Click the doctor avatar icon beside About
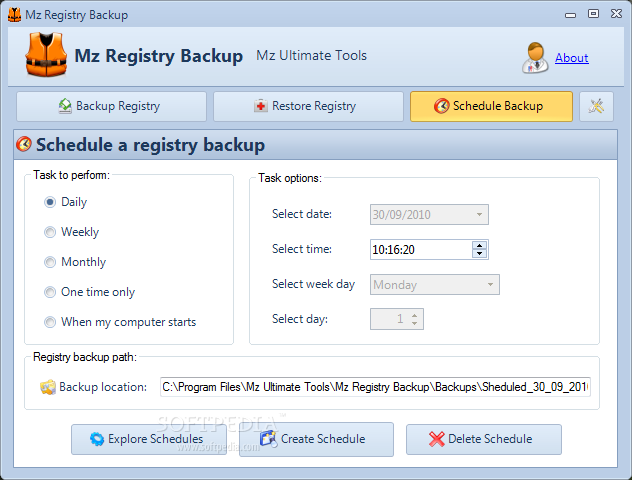 click(x=535, y=58)
